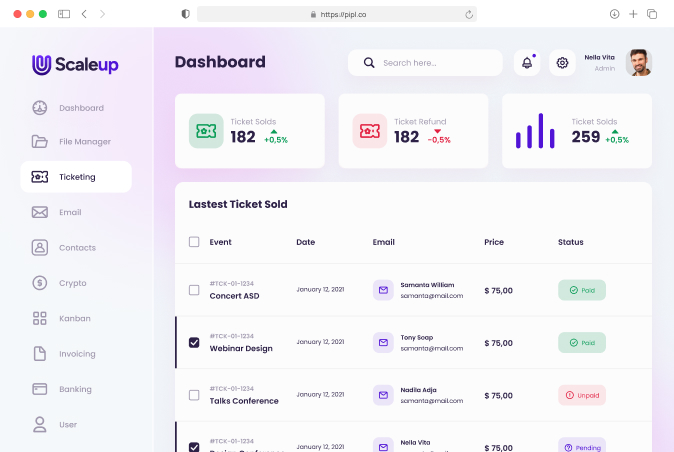Viewport: 674px width, 452px height.
Task: Click the mail icon beside Samanta William
Action: 383,290
